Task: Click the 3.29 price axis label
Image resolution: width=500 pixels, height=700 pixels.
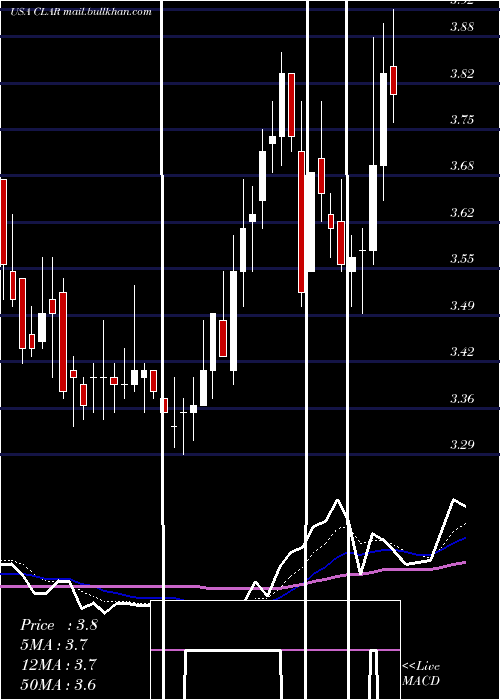Action: [462, 445]
